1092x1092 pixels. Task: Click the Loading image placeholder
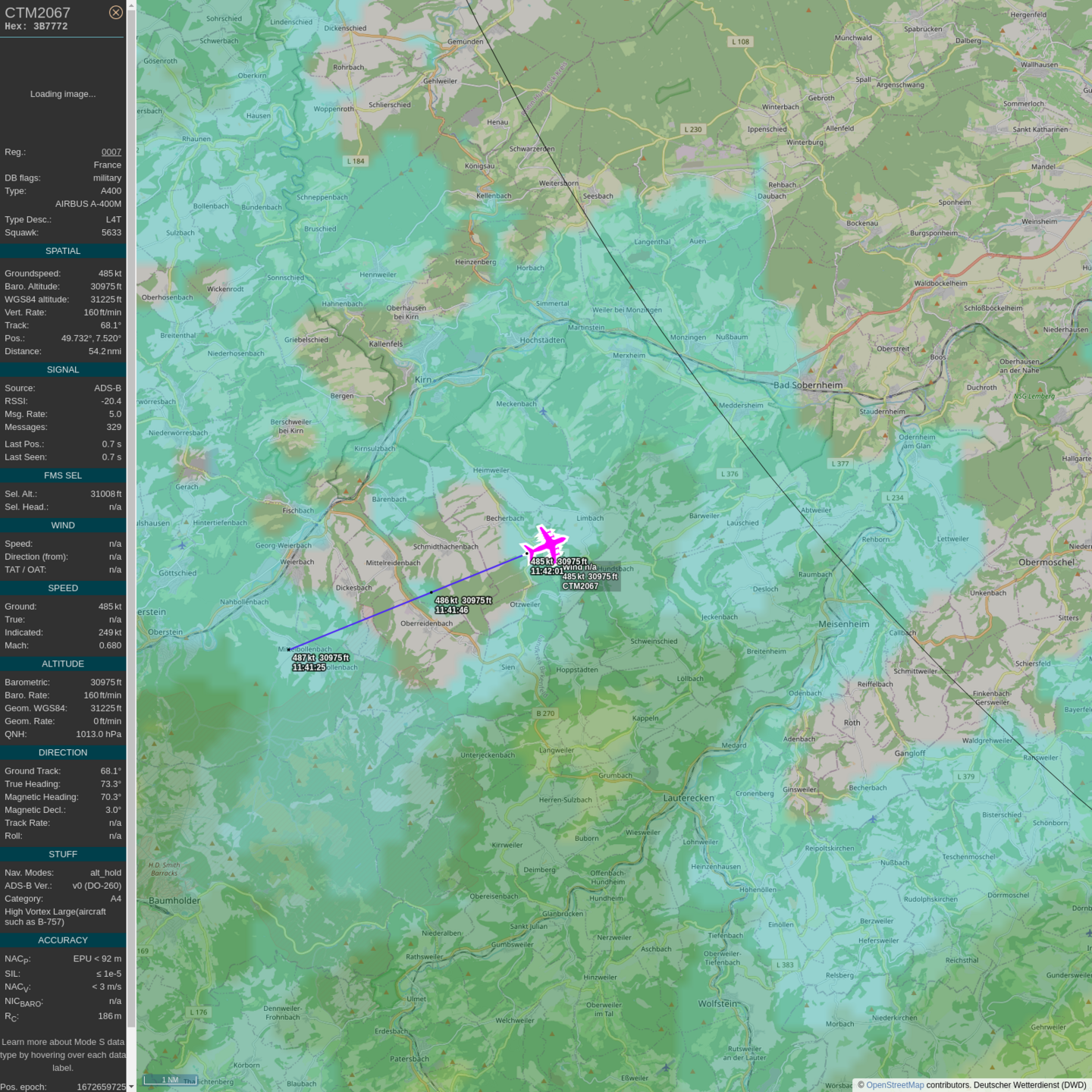click(x=63, y=94)
